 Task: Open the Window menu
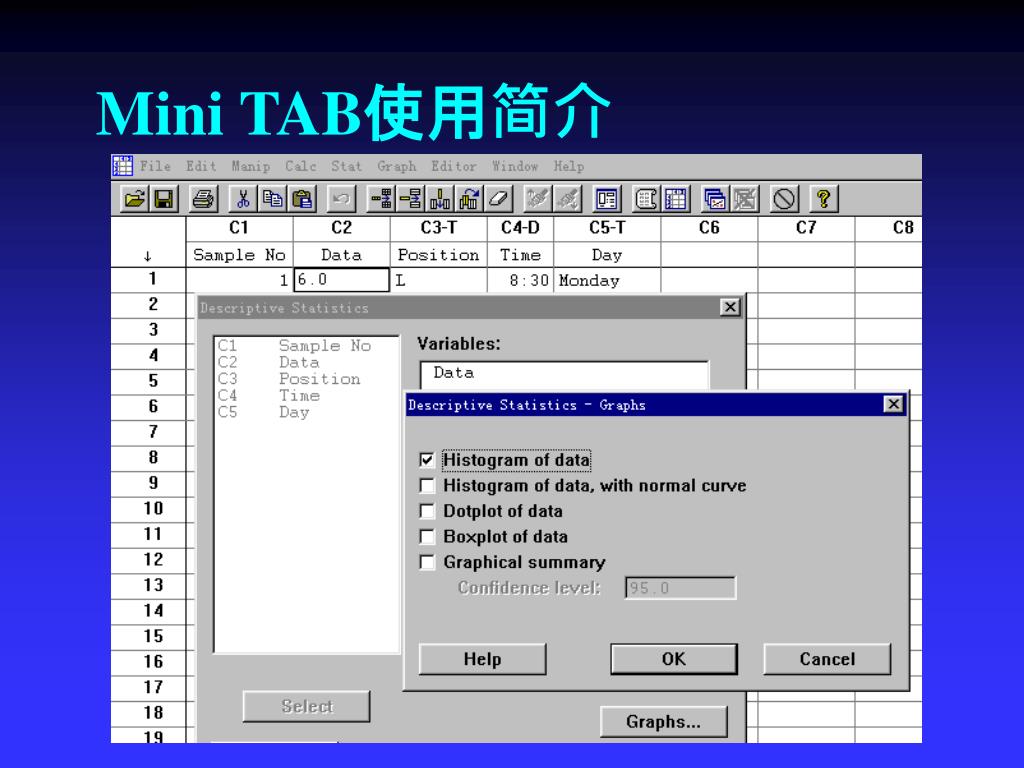(x=515, y=166)
